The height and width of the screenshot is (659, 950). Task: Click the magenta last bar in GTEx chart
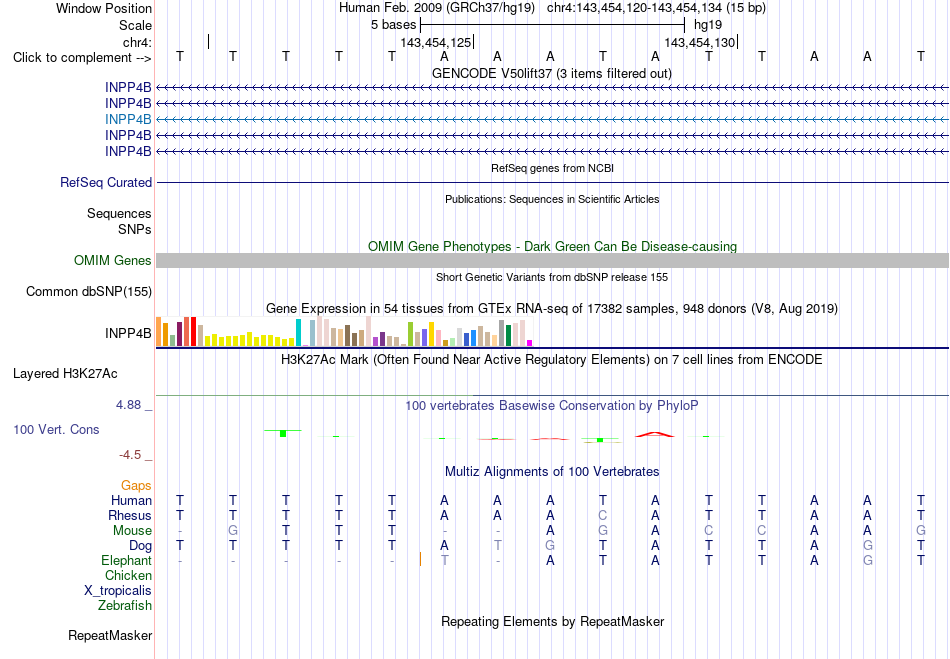tap(530, 343)
